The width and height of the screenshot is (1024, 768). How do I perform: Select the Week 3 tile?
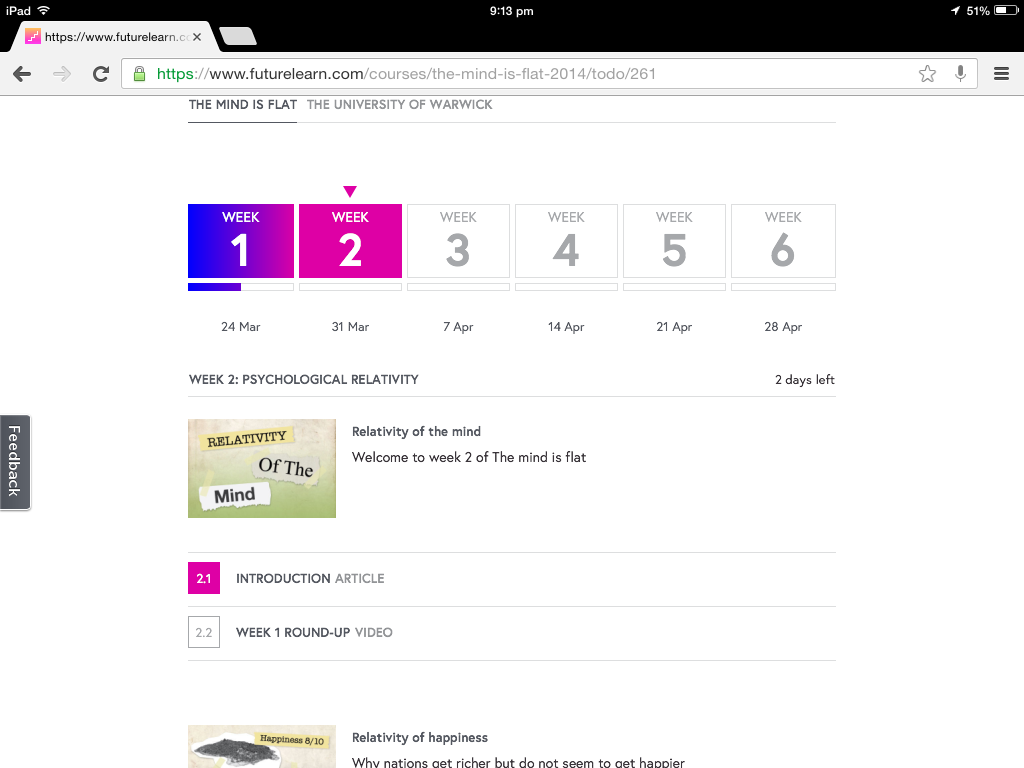click(x=458, y=241)
